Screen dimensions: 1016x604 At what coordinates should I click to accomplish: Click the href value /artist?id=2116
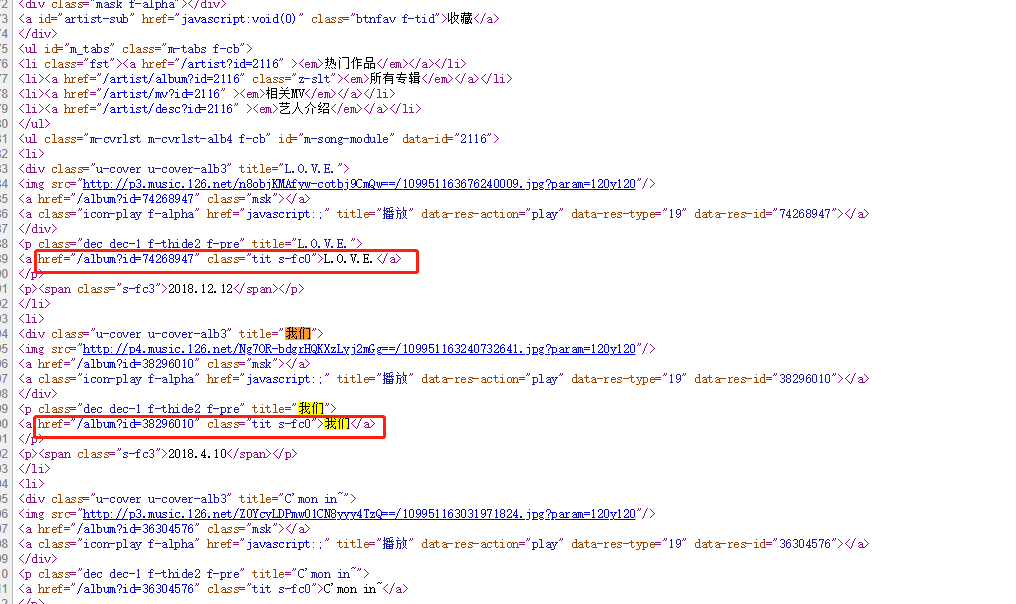pyautogui.click(x=231, y=64)
